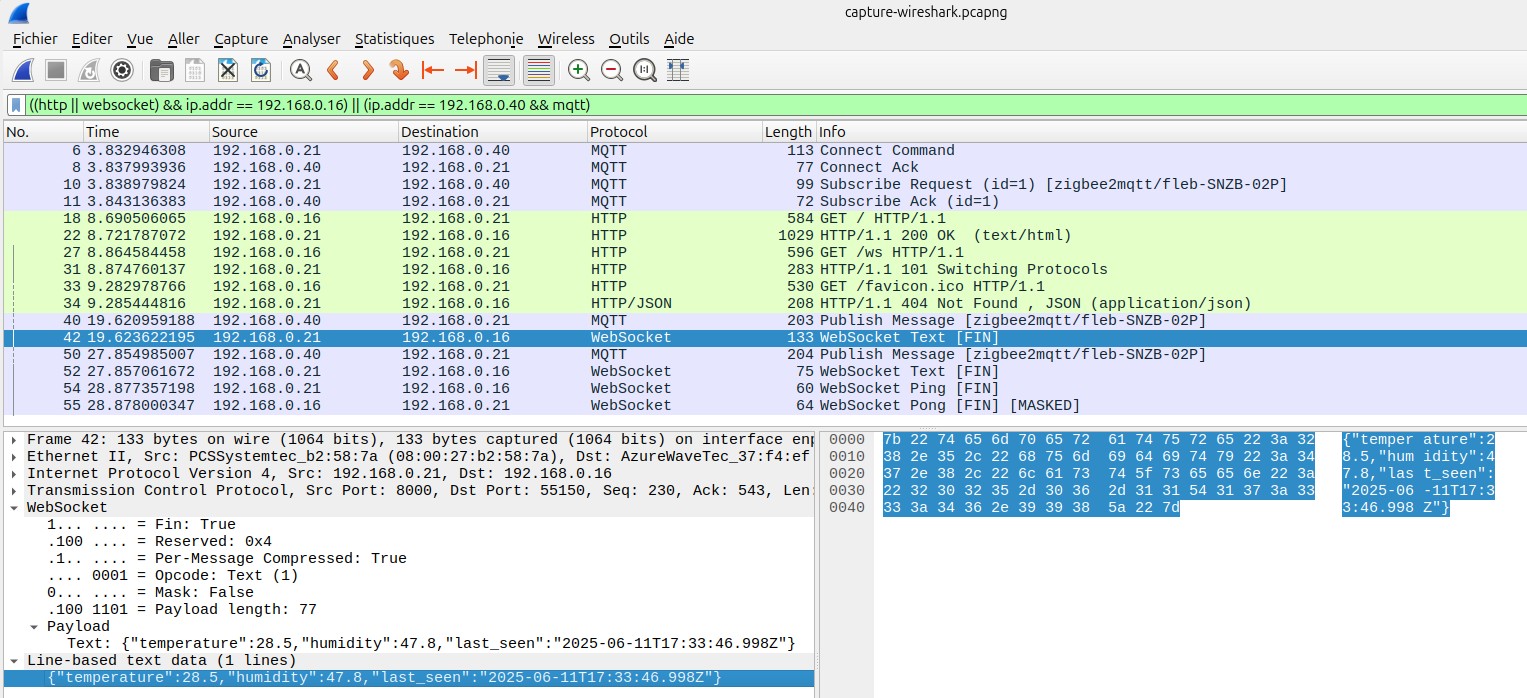Select packet 10 Subscribe Request row
Screen dimensions: 1527x698
point(765,184)
